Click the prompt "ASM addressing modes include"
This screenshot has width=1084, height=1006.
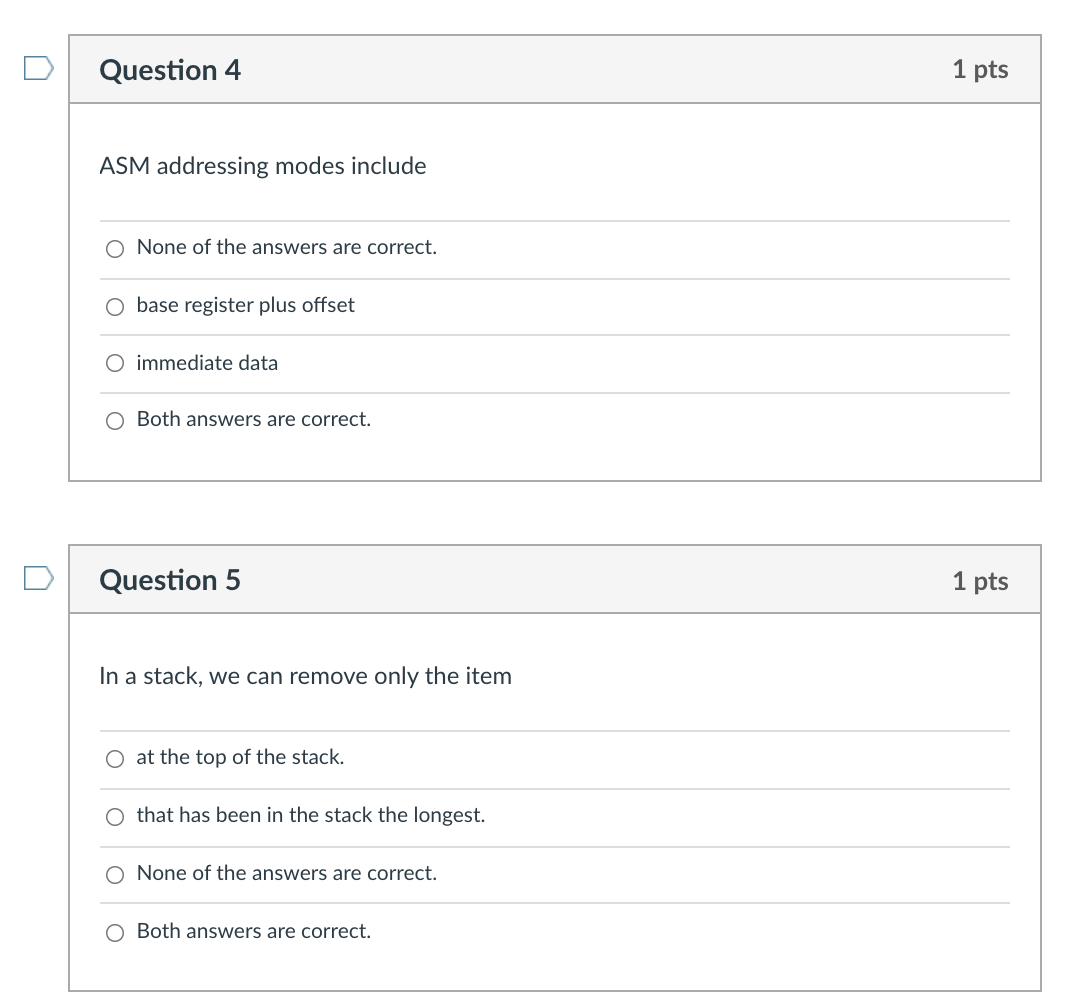click(262, 166)
